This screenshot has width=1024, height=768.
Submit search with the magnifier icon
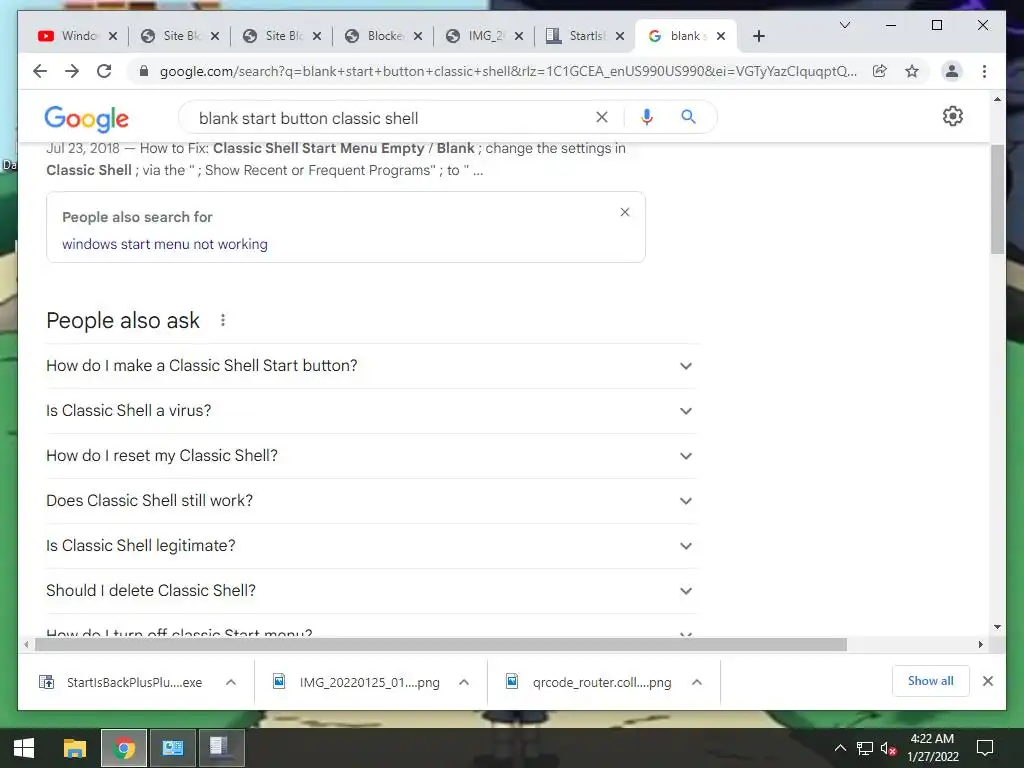coord(688,117)
